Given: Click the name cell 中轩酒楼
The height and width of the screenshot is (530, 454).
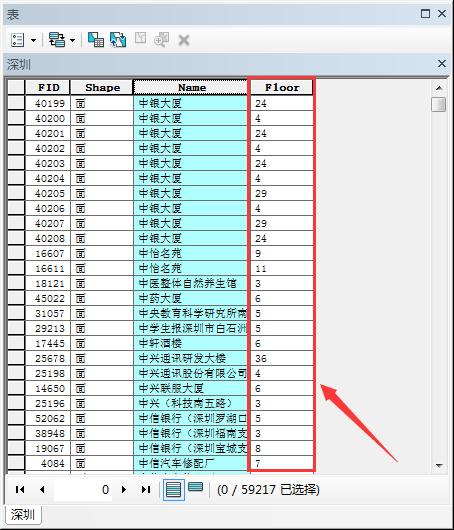Looking at the screenshot, I should click(x=190, y=343).
